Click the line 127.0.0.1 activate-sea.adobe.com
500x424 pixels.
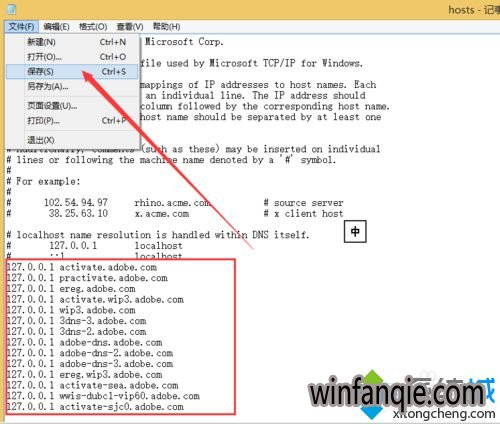pyautogui.click(x=92, y=385)
